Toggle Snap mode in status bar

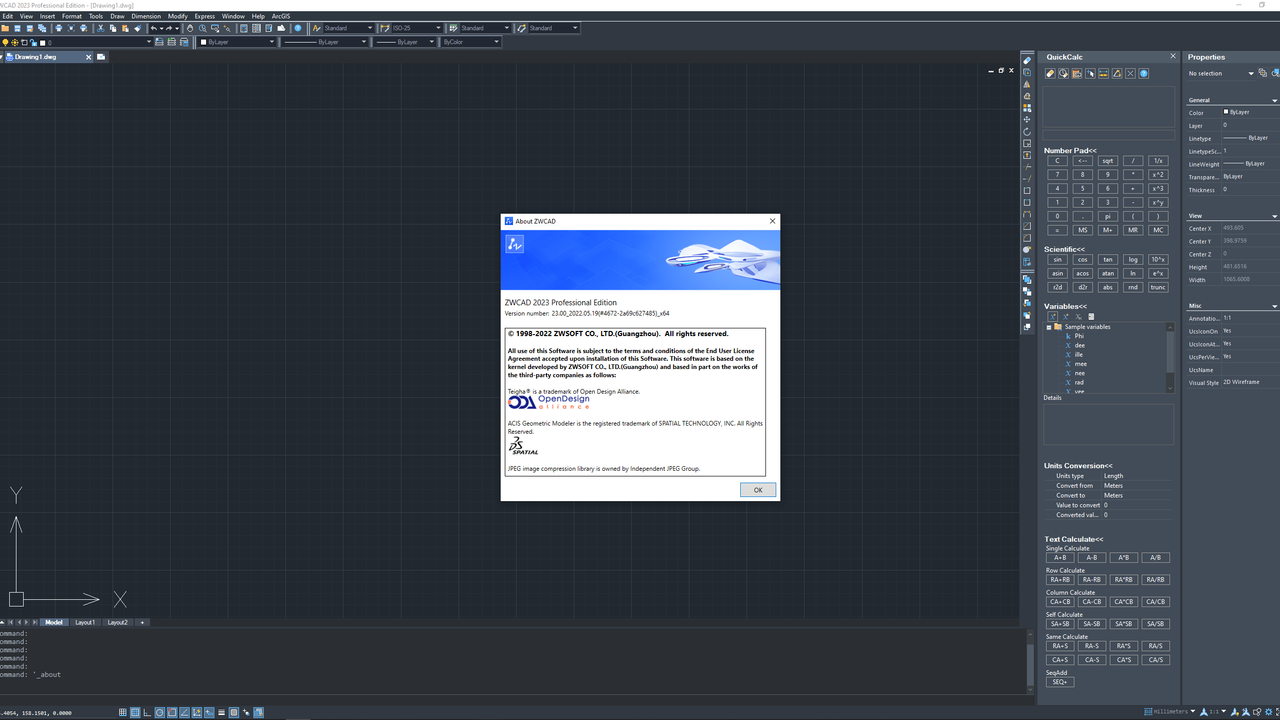[x=123, y=712]
